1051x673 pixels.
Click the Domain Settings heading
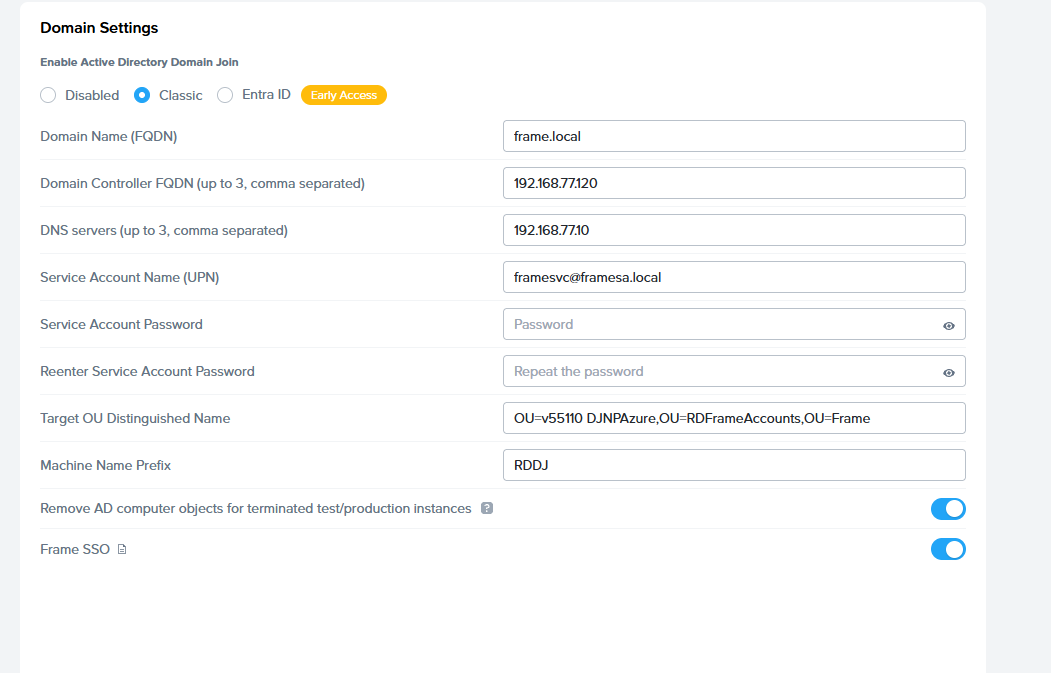coord(99,28)
